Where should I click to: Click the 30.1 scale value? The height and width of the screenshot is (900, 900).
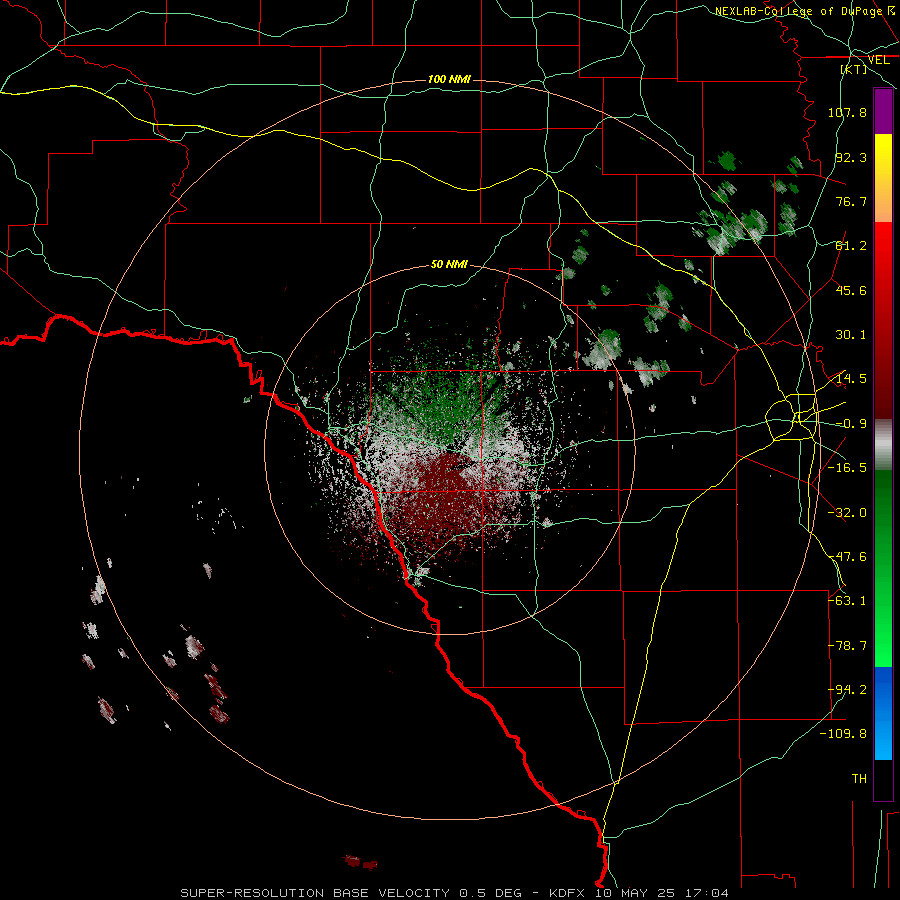click(x=851, y=335)
